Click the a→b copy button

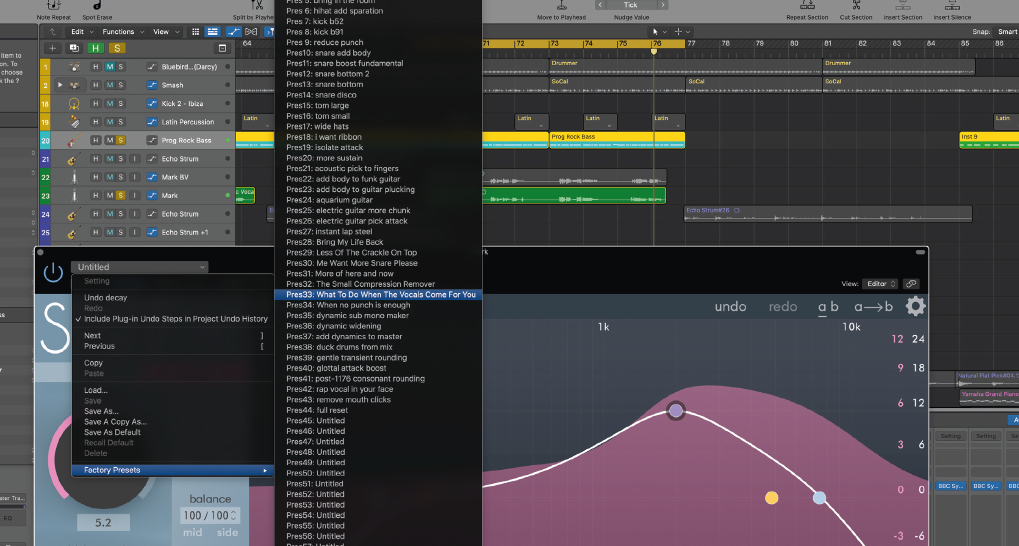(872, 307)
